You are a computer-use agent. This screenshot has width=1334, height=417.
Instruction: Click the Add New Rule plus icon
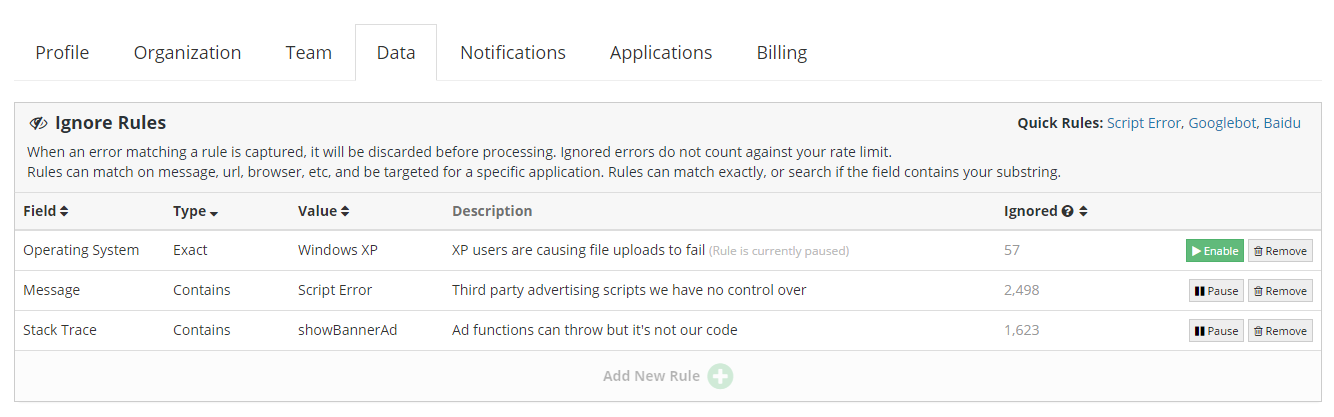[x=720, y=376]
